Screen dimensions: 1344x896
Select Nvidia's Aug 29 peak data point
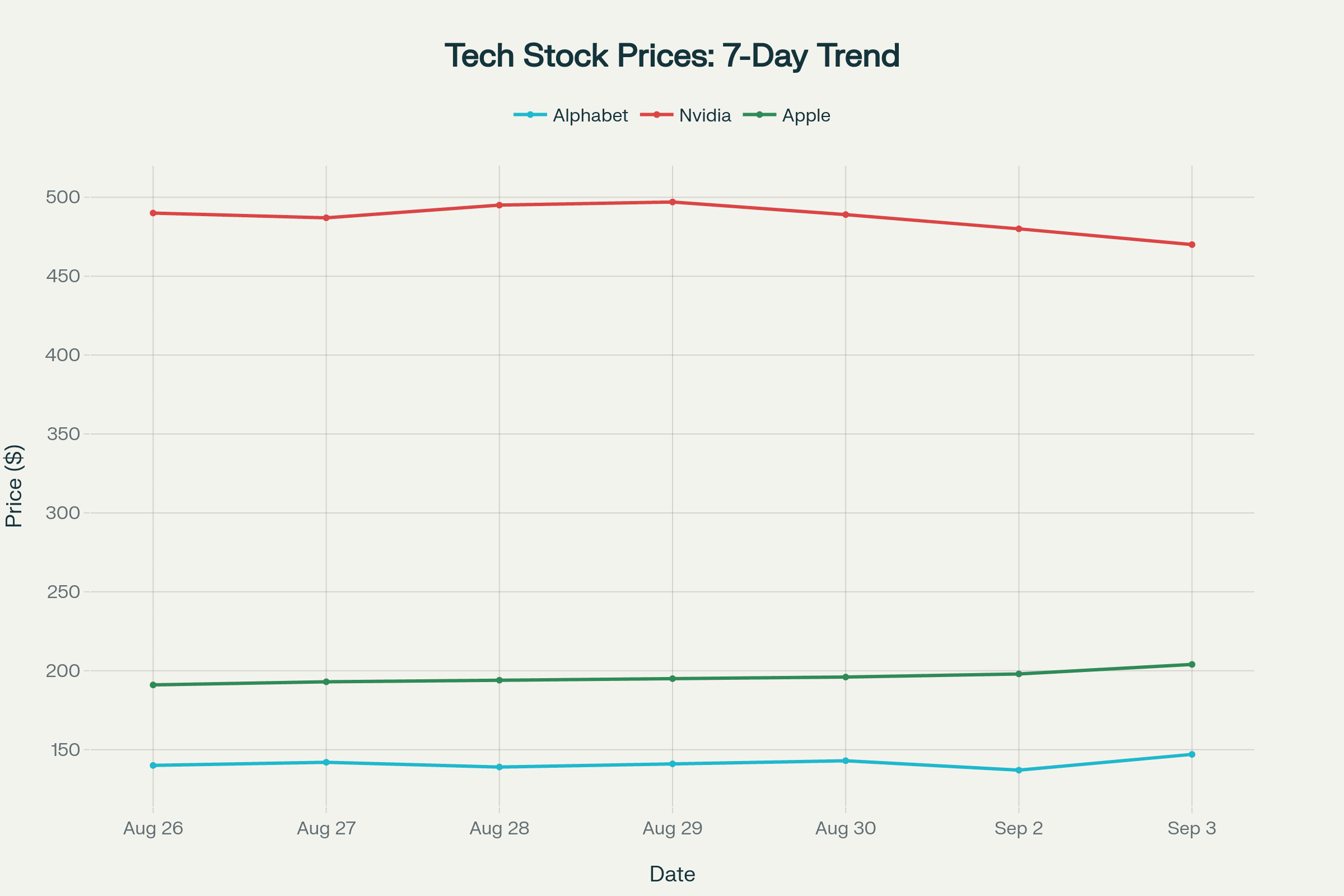(673, 202)
